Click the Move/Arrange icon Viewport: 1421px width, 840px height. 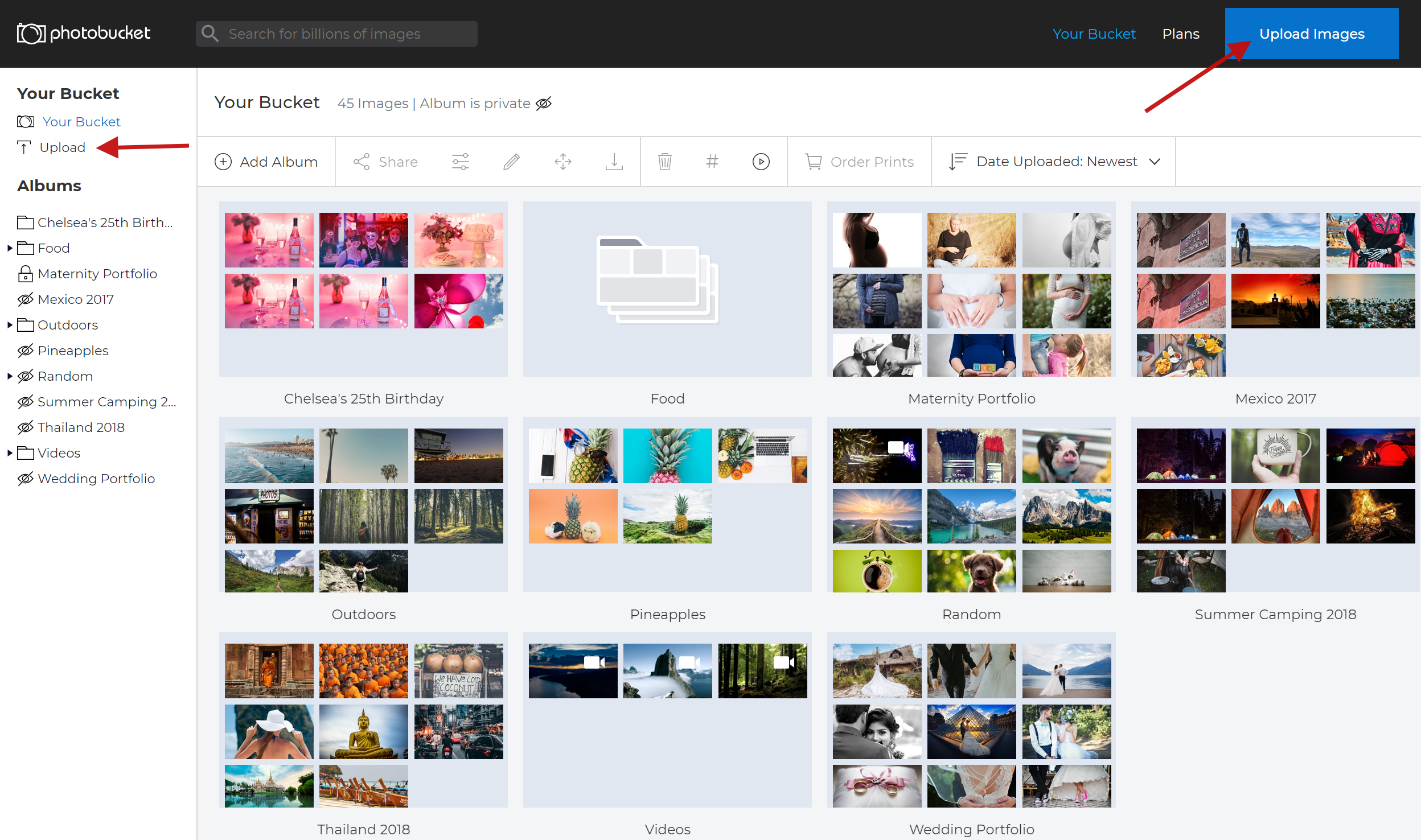point(563,161)
